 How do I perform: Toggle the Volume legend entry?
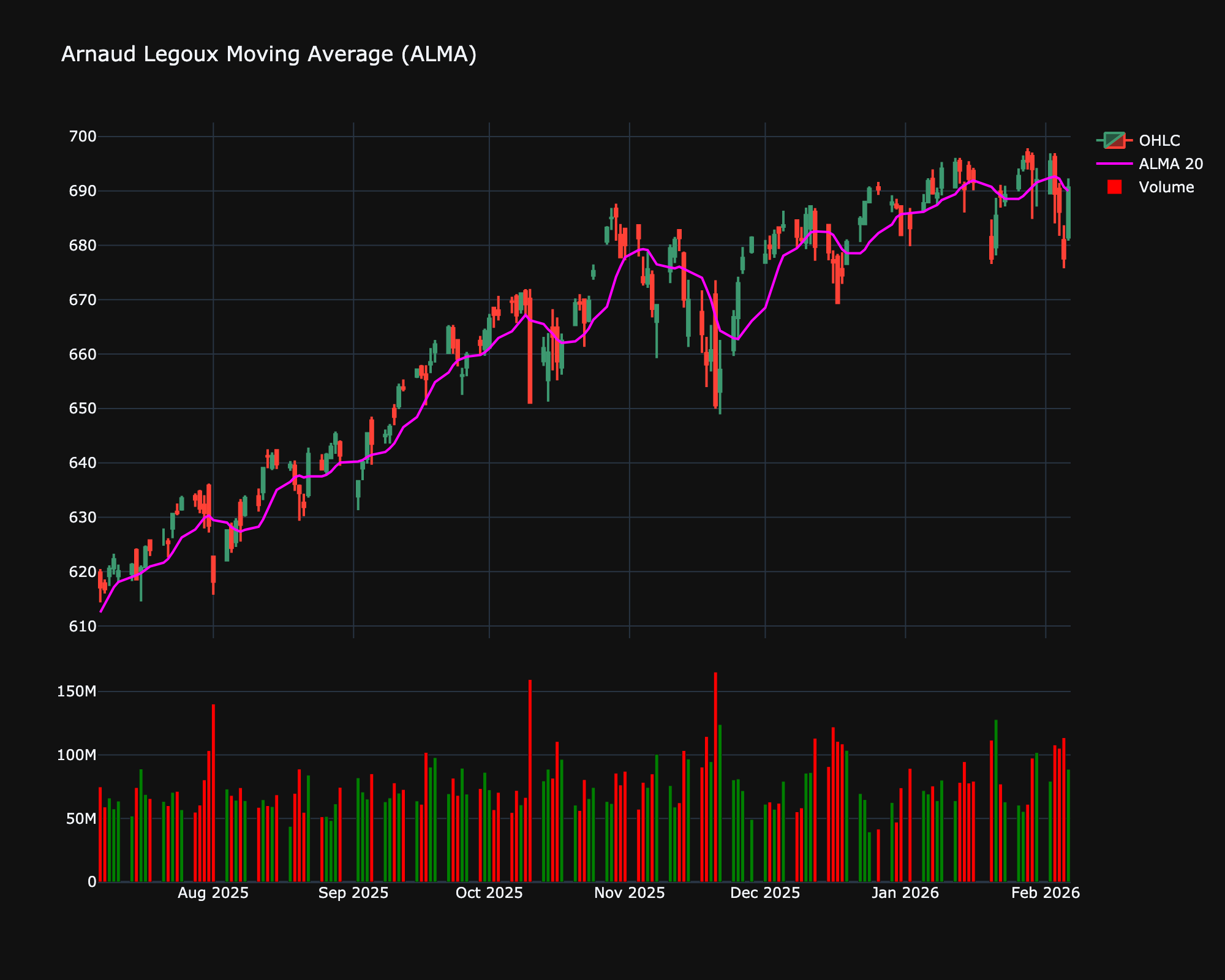coord(1166,187)
